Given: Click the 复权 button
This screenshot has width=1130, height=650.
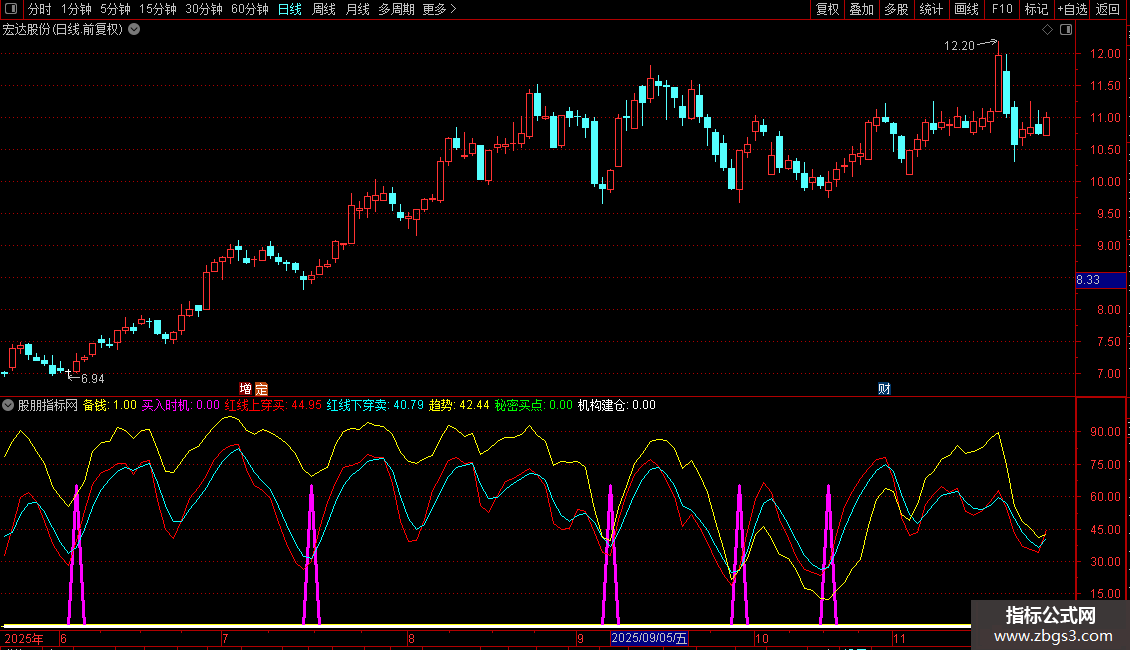Looking at the screenshot, I should coord(827,10).
